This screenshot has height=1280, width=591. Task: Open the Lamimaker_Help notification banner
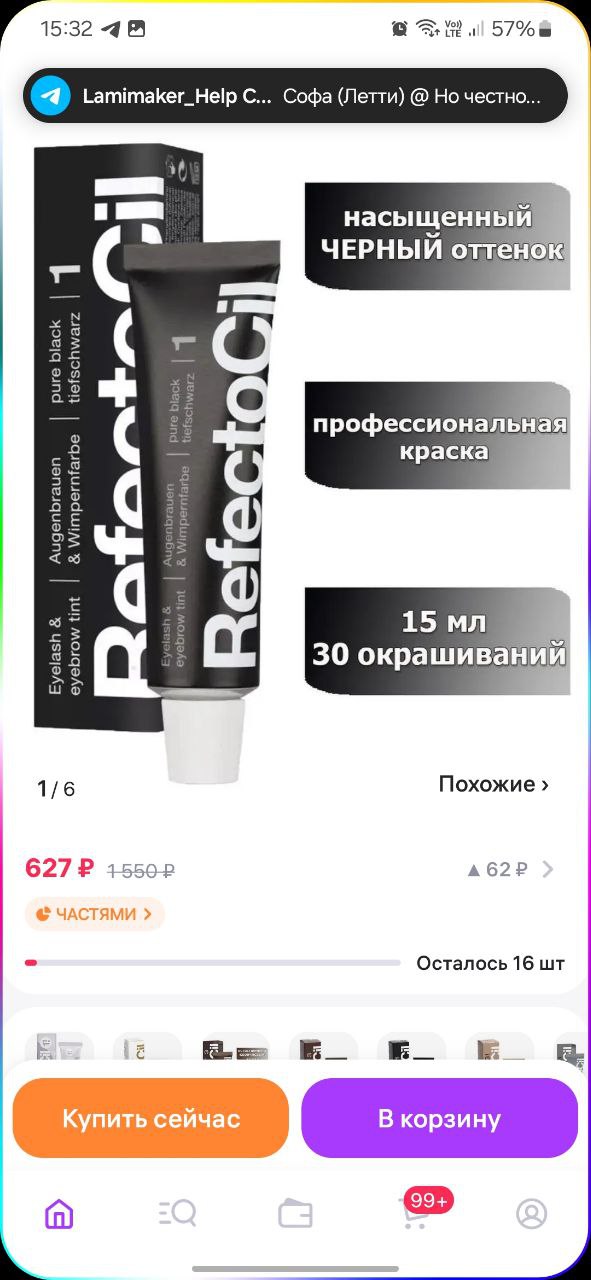click(295, 96)
